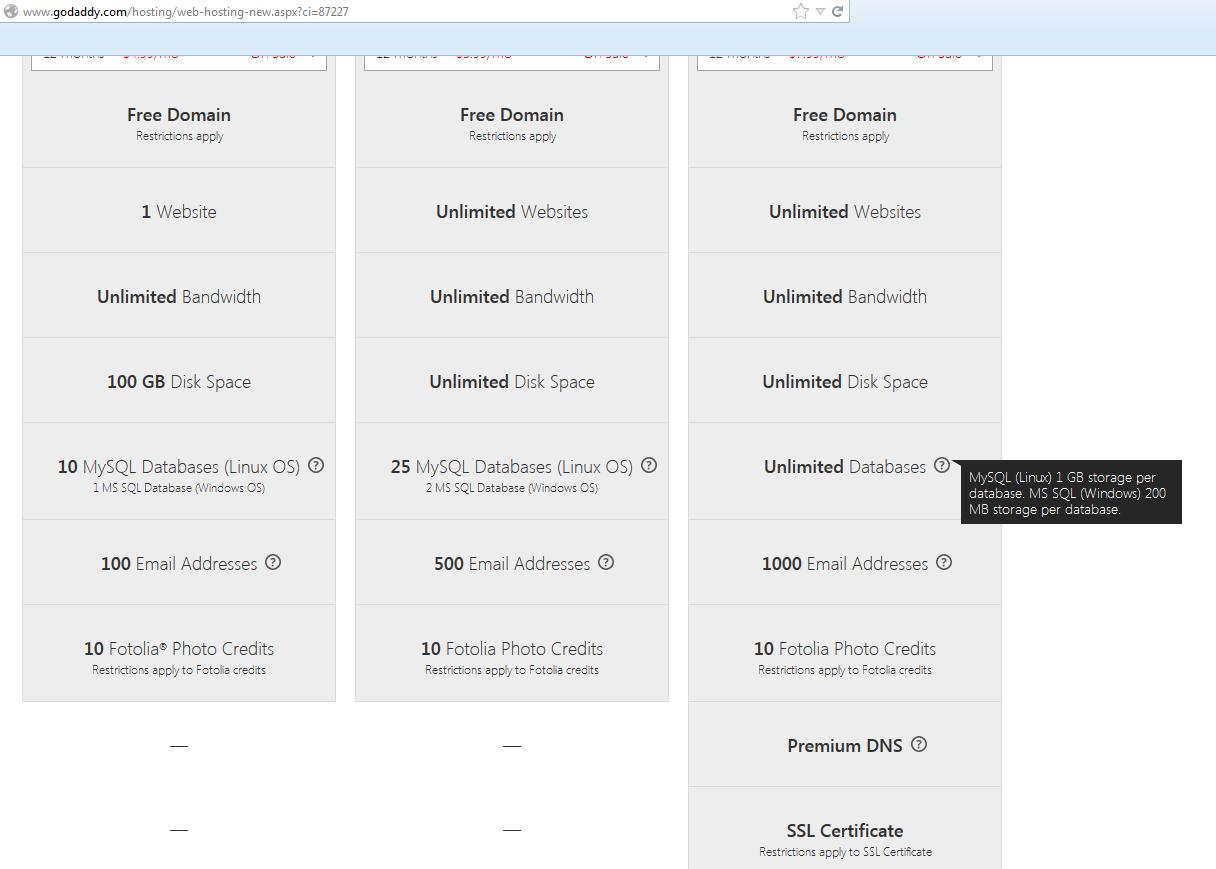
Task: Click the "100 Email Addresses" text
Action: pyautogui.click(x=179, y=564)
